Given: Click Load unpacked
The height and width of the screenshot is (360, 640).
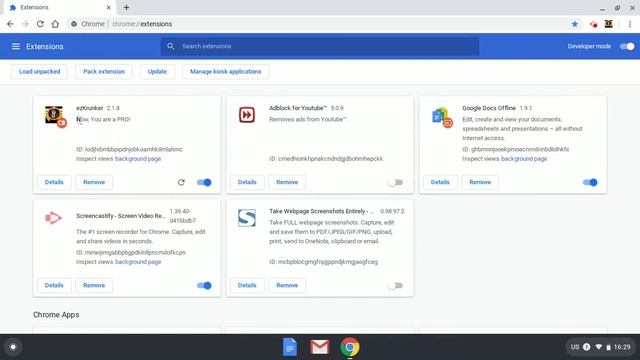Looking at the screenshot, I should pyautogui.click(x=40, y=72).
